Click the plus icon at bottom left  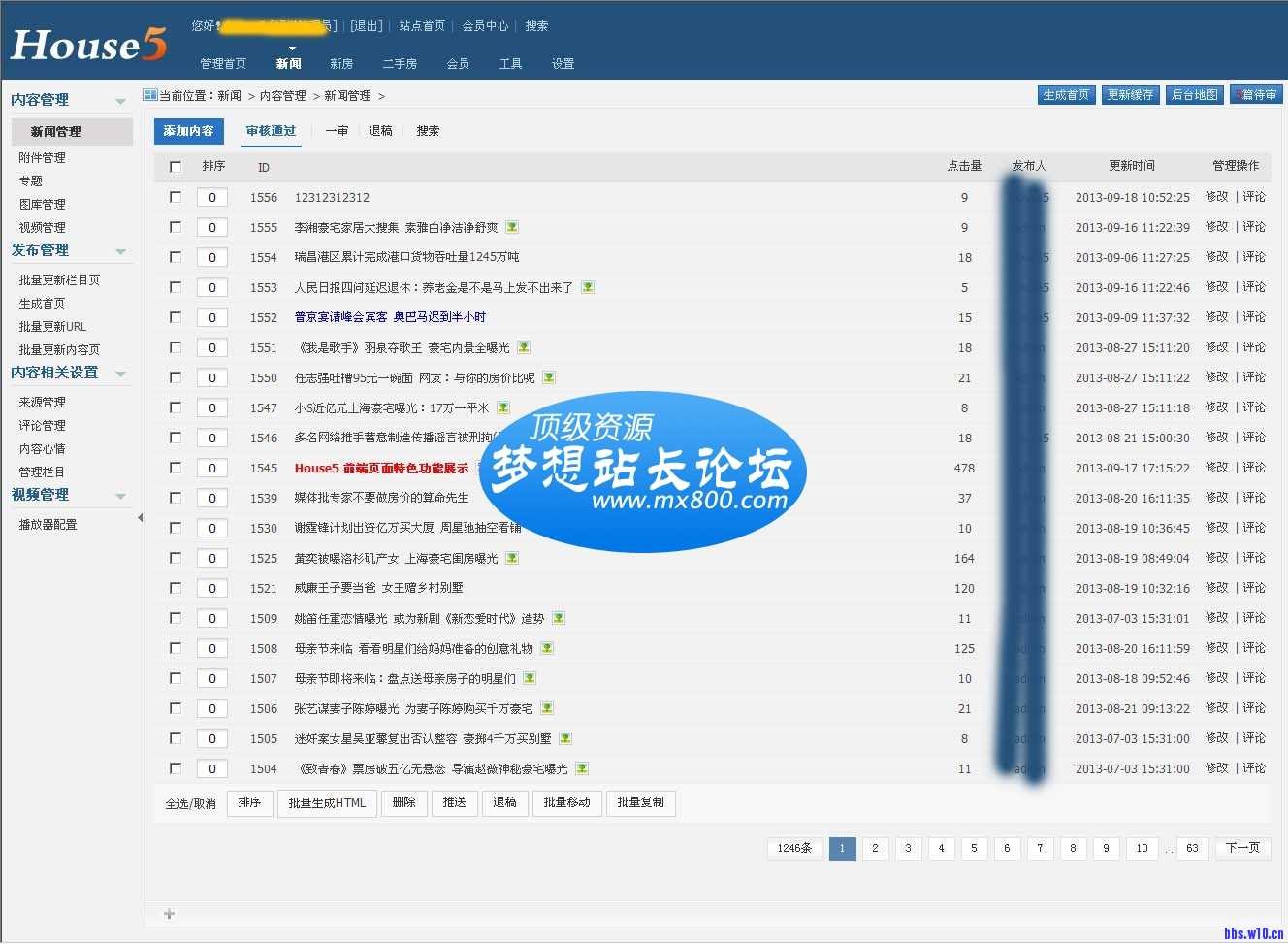pyautogui.click(x=170, y=914)
